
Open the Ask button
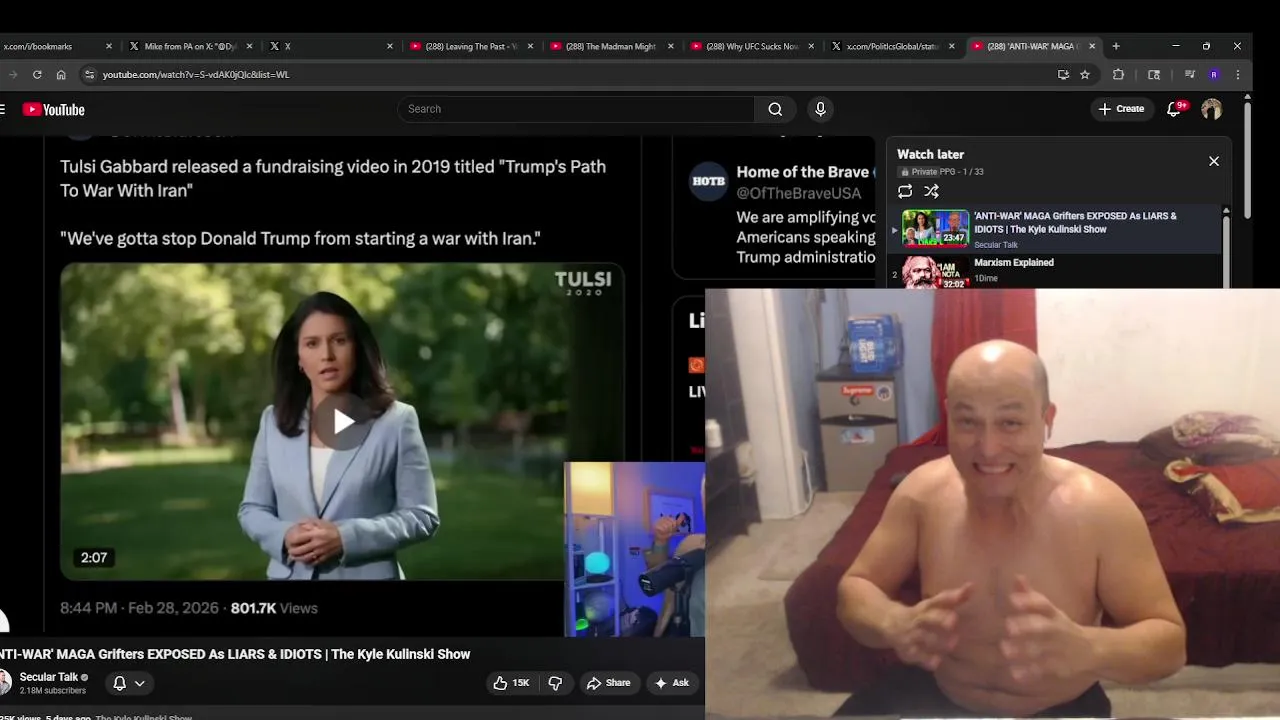[x=671, y=683]
